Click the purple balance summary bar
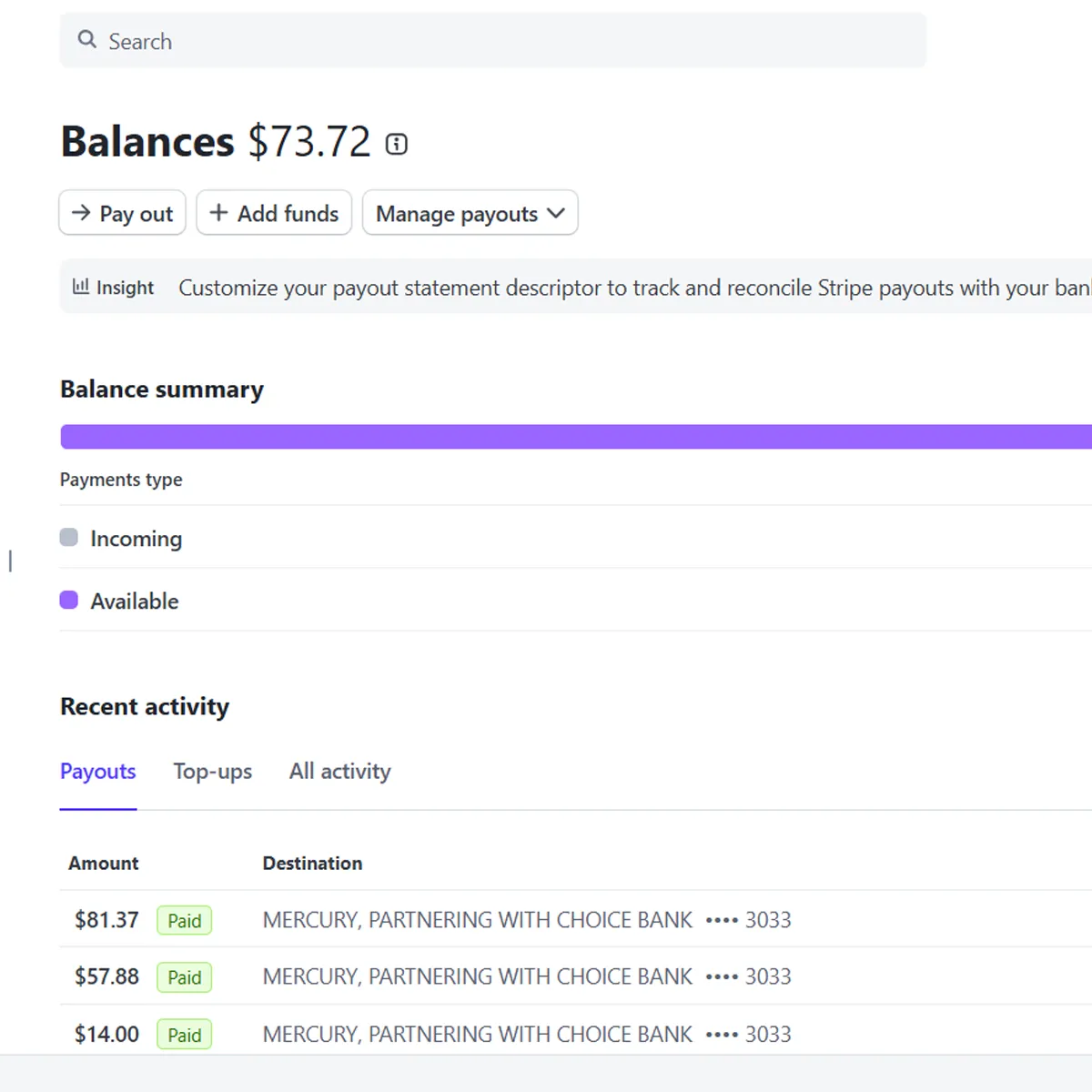Viewport: 1092px width, 1092px height. pos(575,437)
